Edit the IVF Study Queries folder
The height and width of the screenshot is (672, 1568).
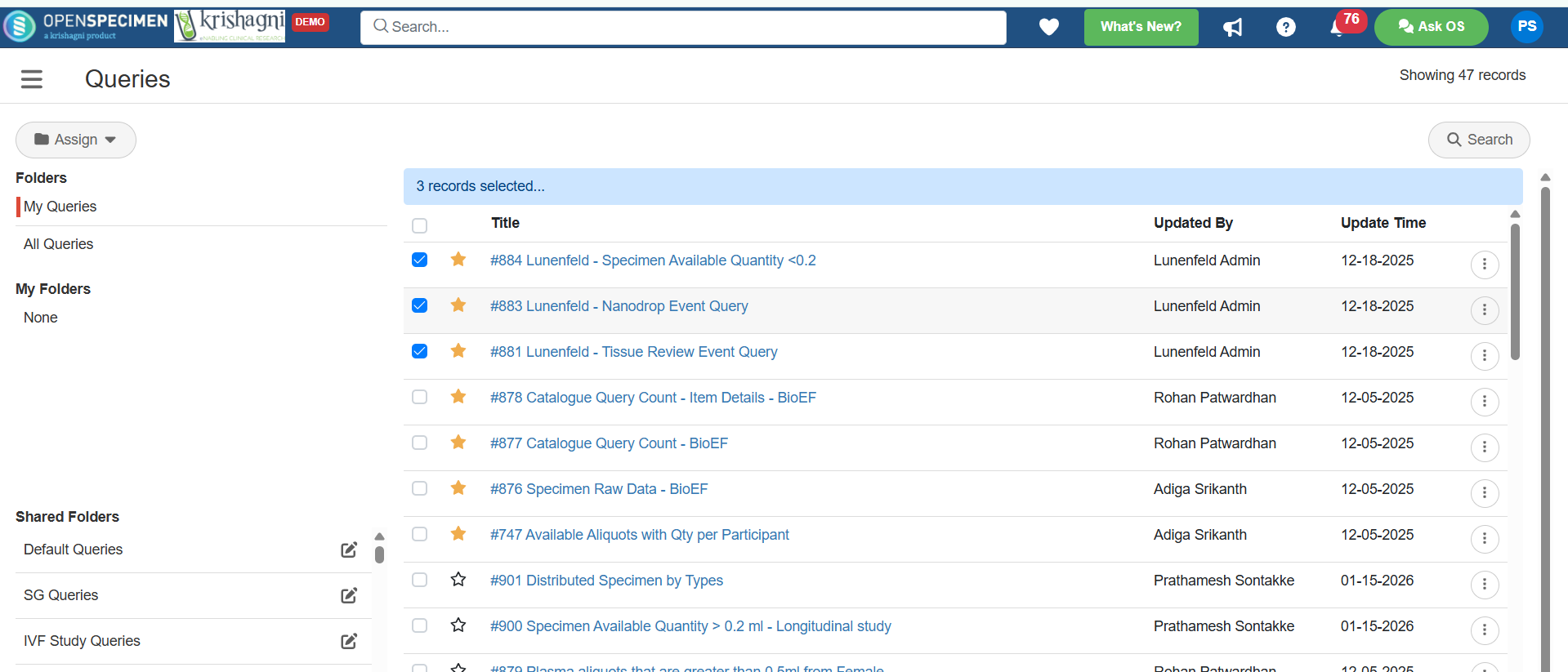point(349,641)
